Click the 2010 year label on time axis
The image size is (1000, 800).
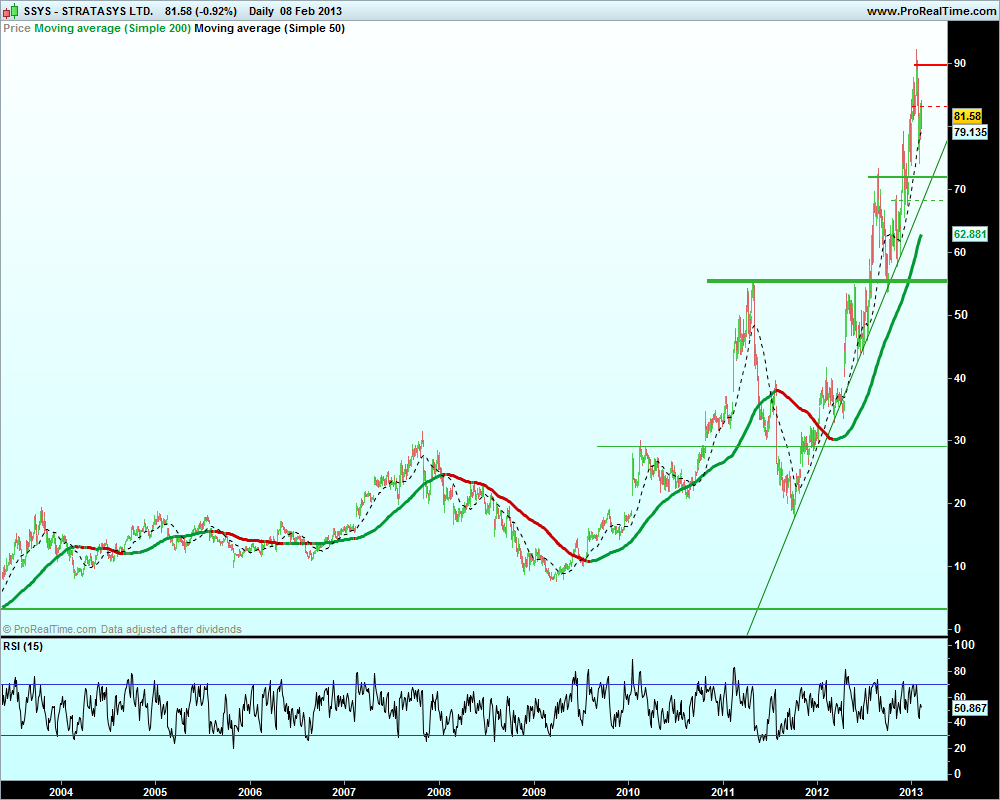628,792
